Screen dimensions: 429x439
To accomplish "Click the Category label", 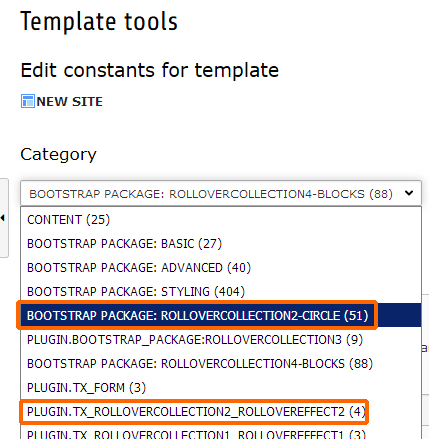I will [58, 154].
